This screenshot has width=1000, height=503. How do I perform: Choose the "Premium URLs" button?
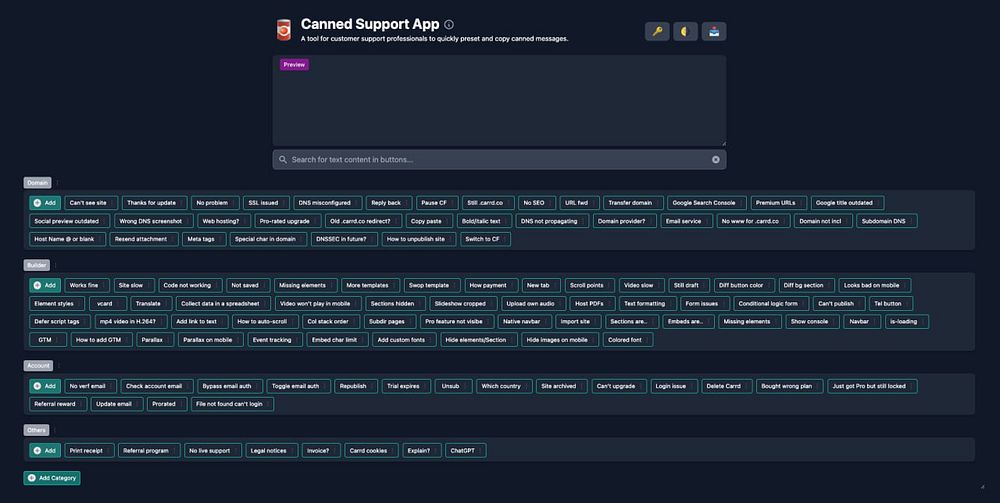[779, 203]
